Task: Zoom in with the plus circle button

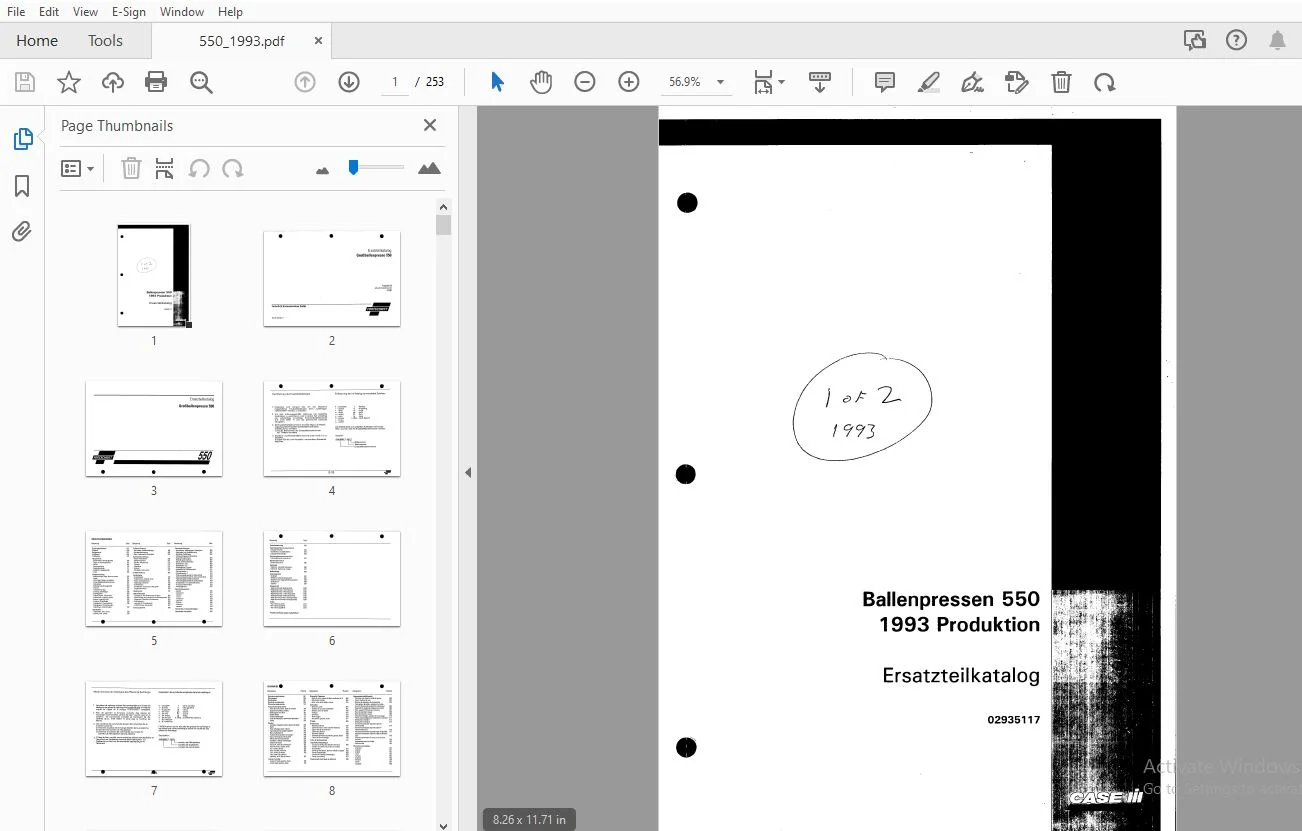Action: 629,82
